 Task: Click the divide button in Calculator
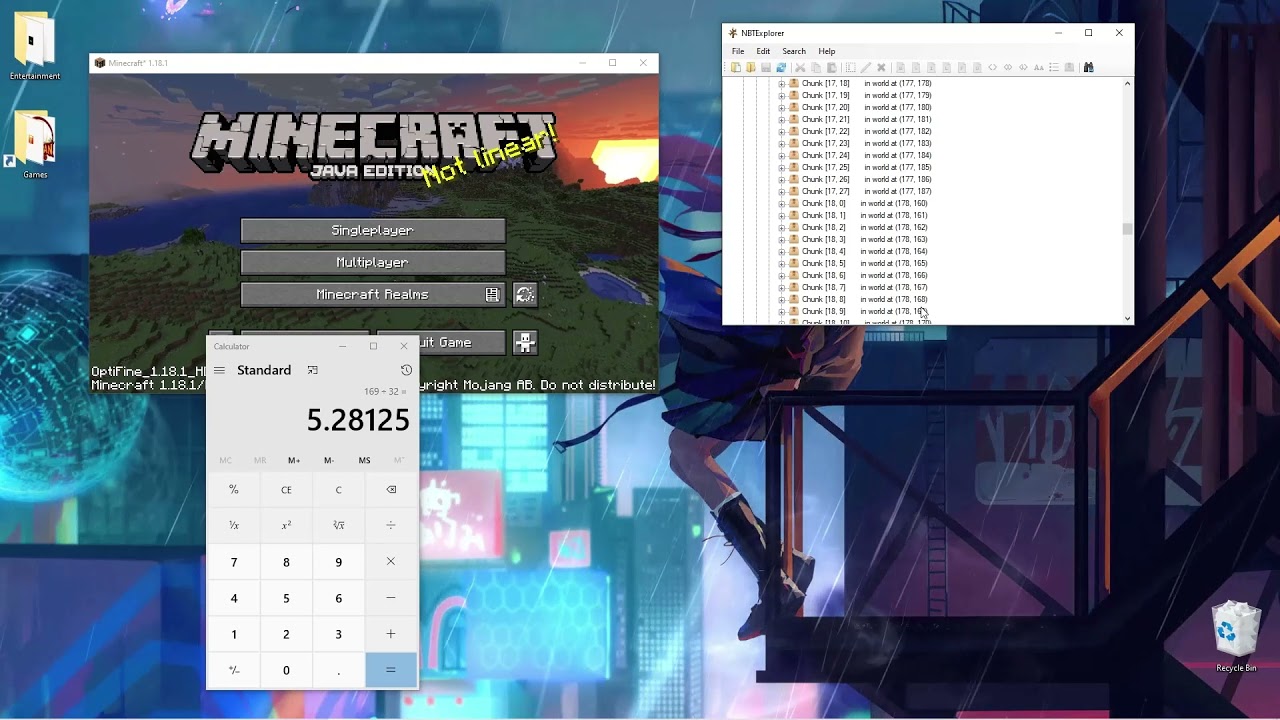(391, 525)
